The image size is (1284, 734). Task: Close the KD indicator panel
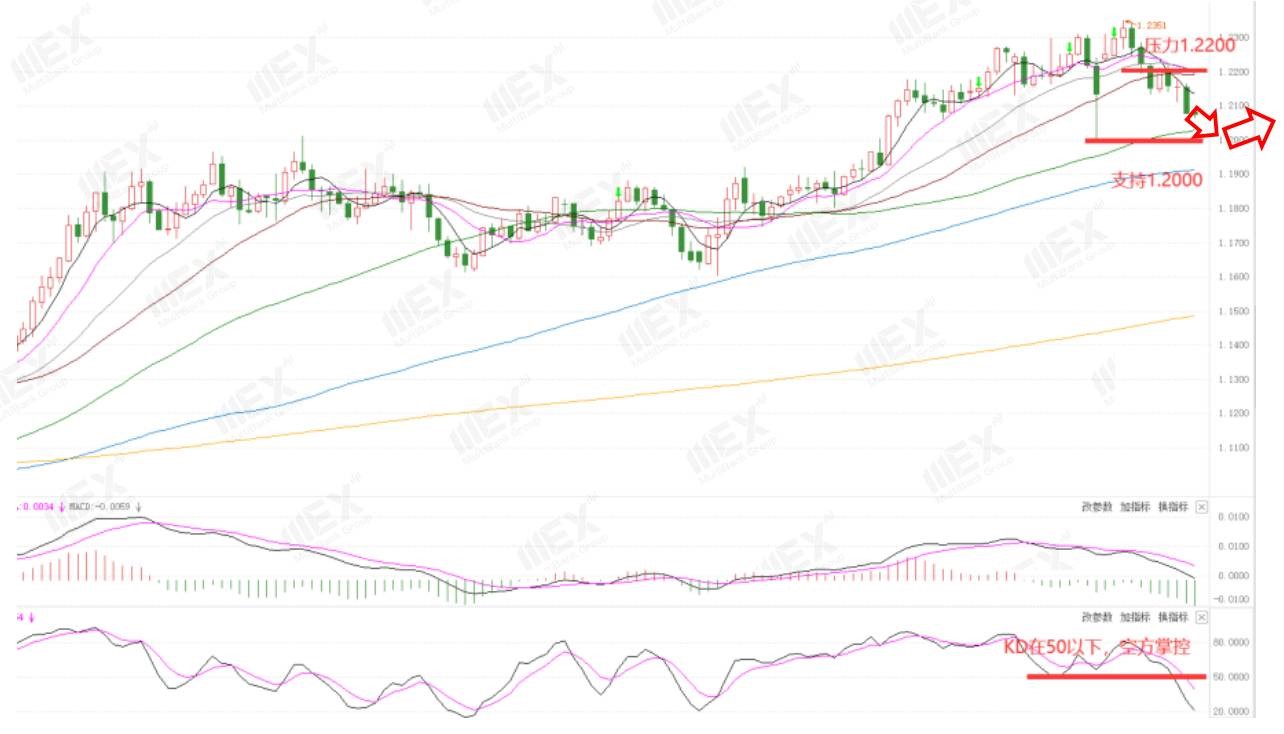coord(1201,617)
